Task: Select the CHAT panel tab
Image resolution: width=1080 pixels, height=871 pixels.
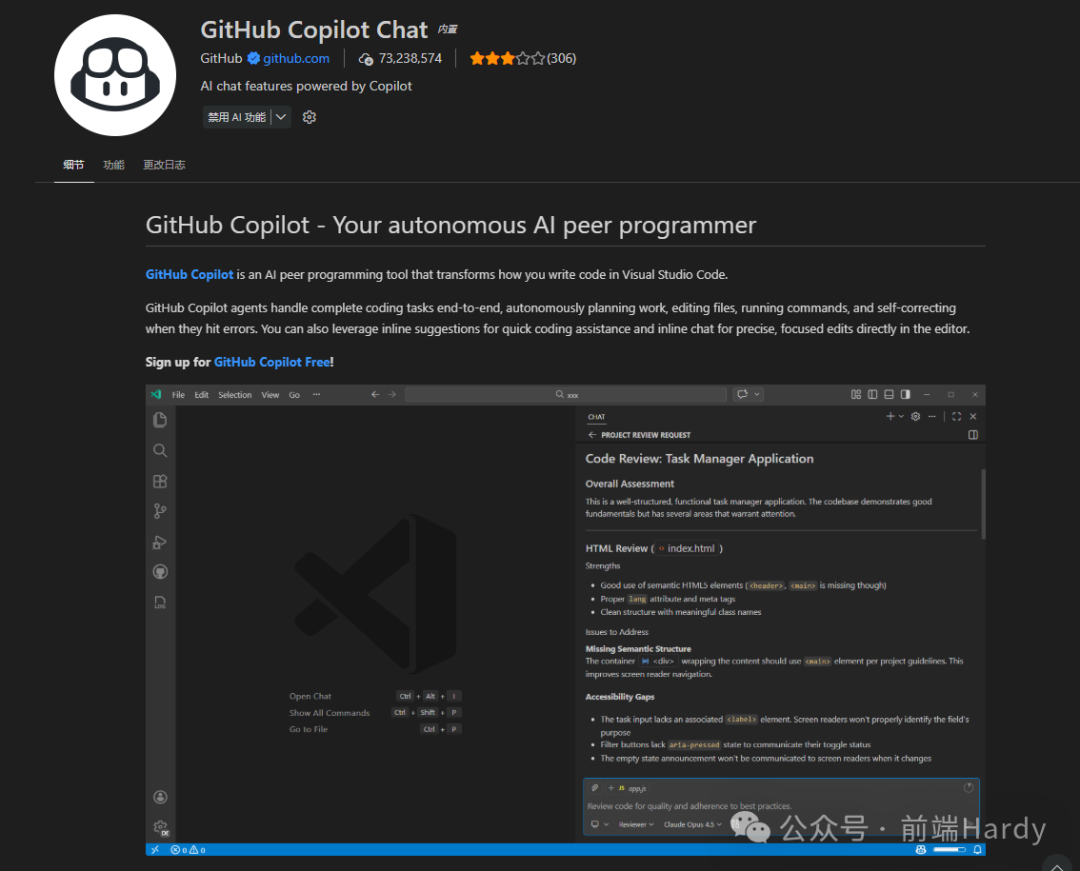Action: 596,417
